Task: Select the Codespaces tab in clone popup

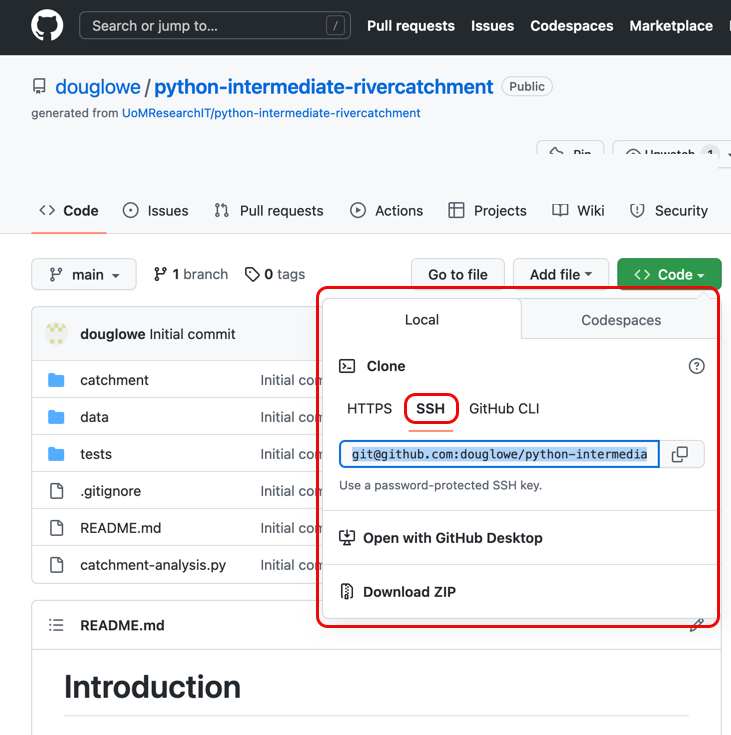Action: click(x=621, y=320)
